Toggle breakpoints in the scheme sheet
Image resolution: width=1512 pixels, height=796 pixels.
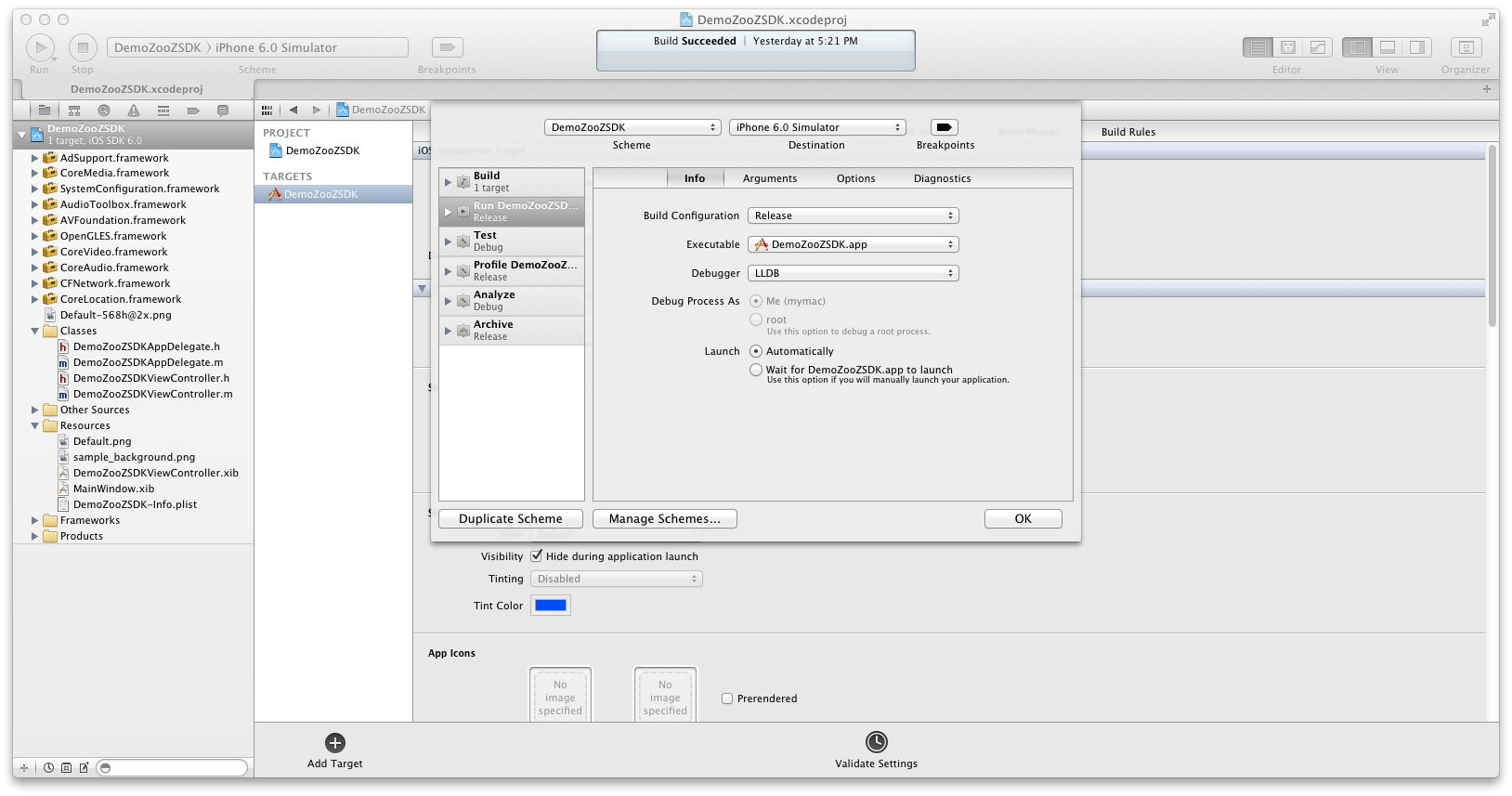tap(944, 127)
